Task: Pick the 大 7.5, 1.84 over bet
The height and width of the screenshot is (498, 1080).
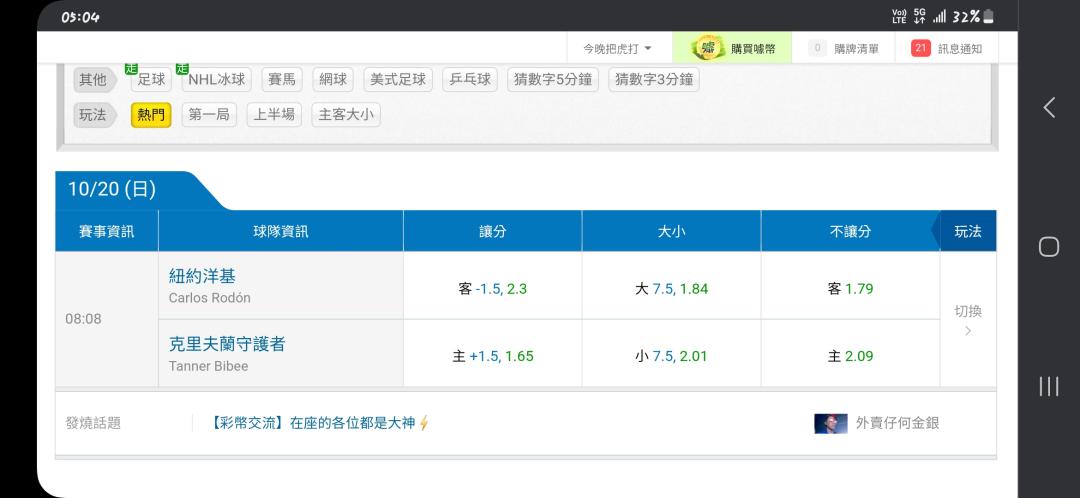Action: [x=672, y=289]
